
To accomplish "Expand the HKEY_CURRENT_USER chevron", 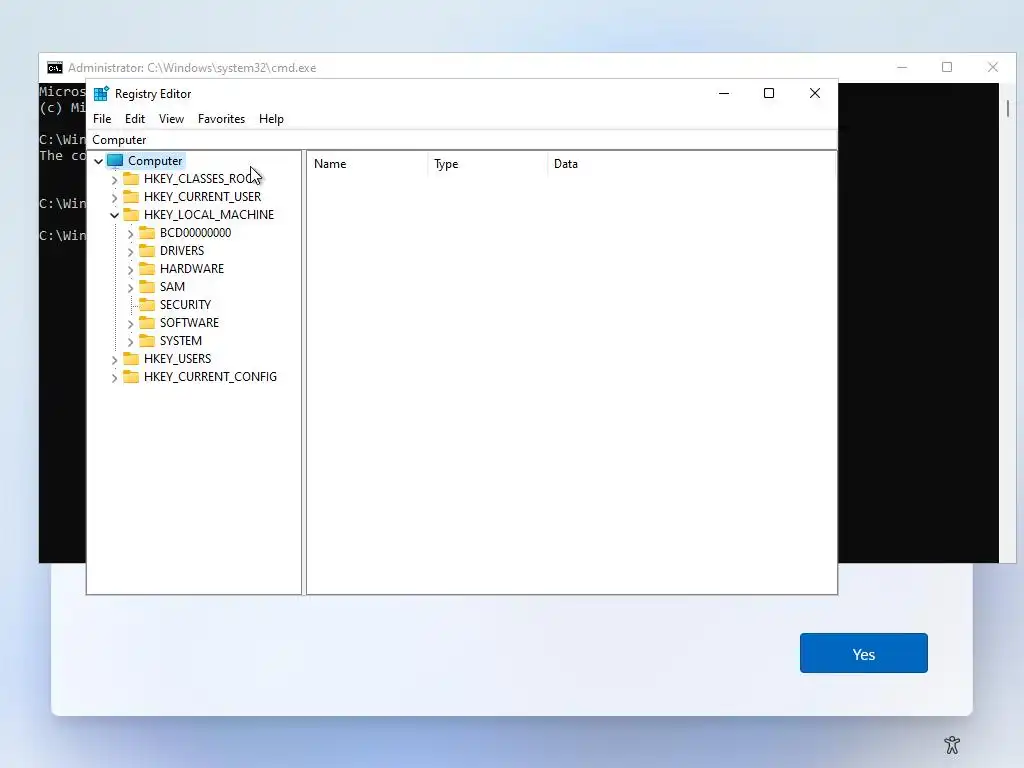I will [114, 197].
